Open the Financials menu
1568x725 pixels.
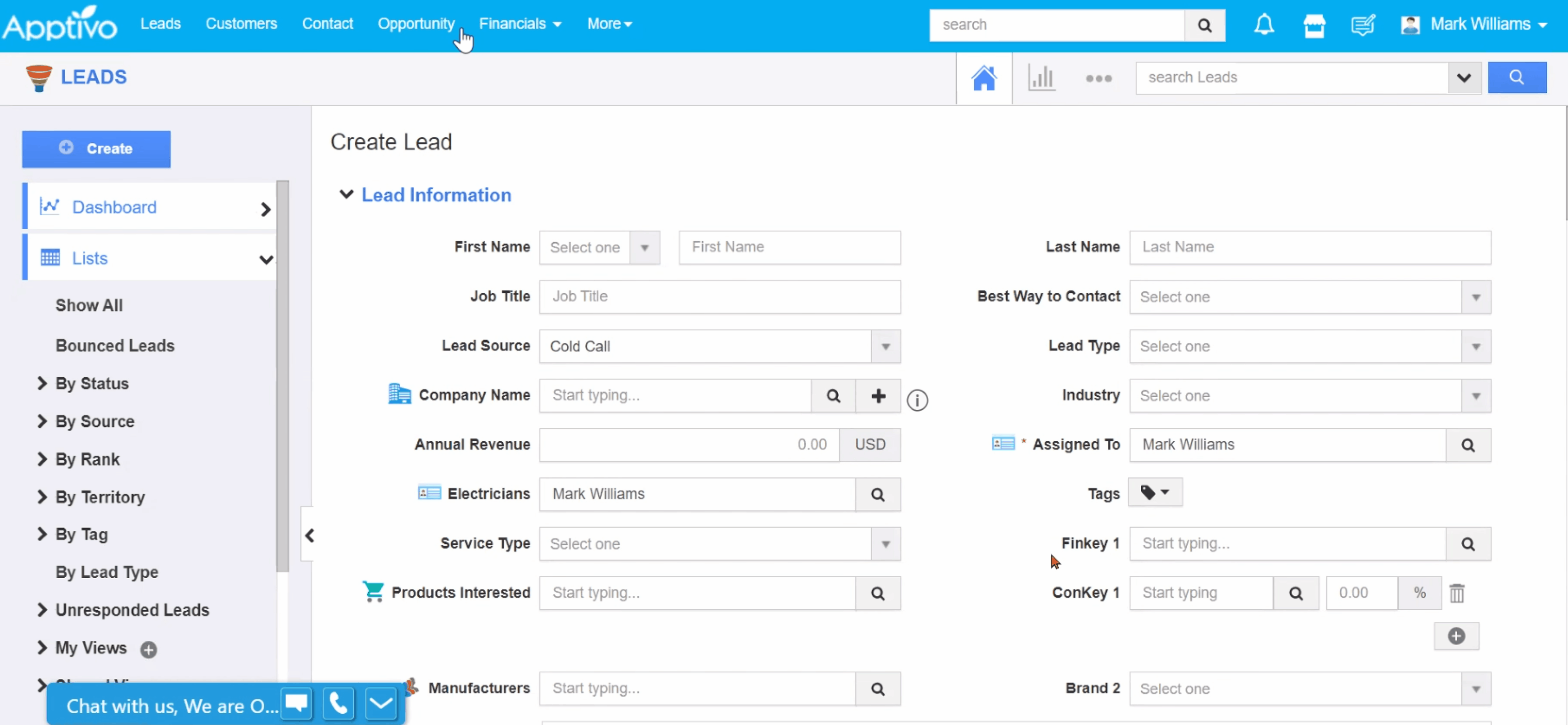click(520, 24)
